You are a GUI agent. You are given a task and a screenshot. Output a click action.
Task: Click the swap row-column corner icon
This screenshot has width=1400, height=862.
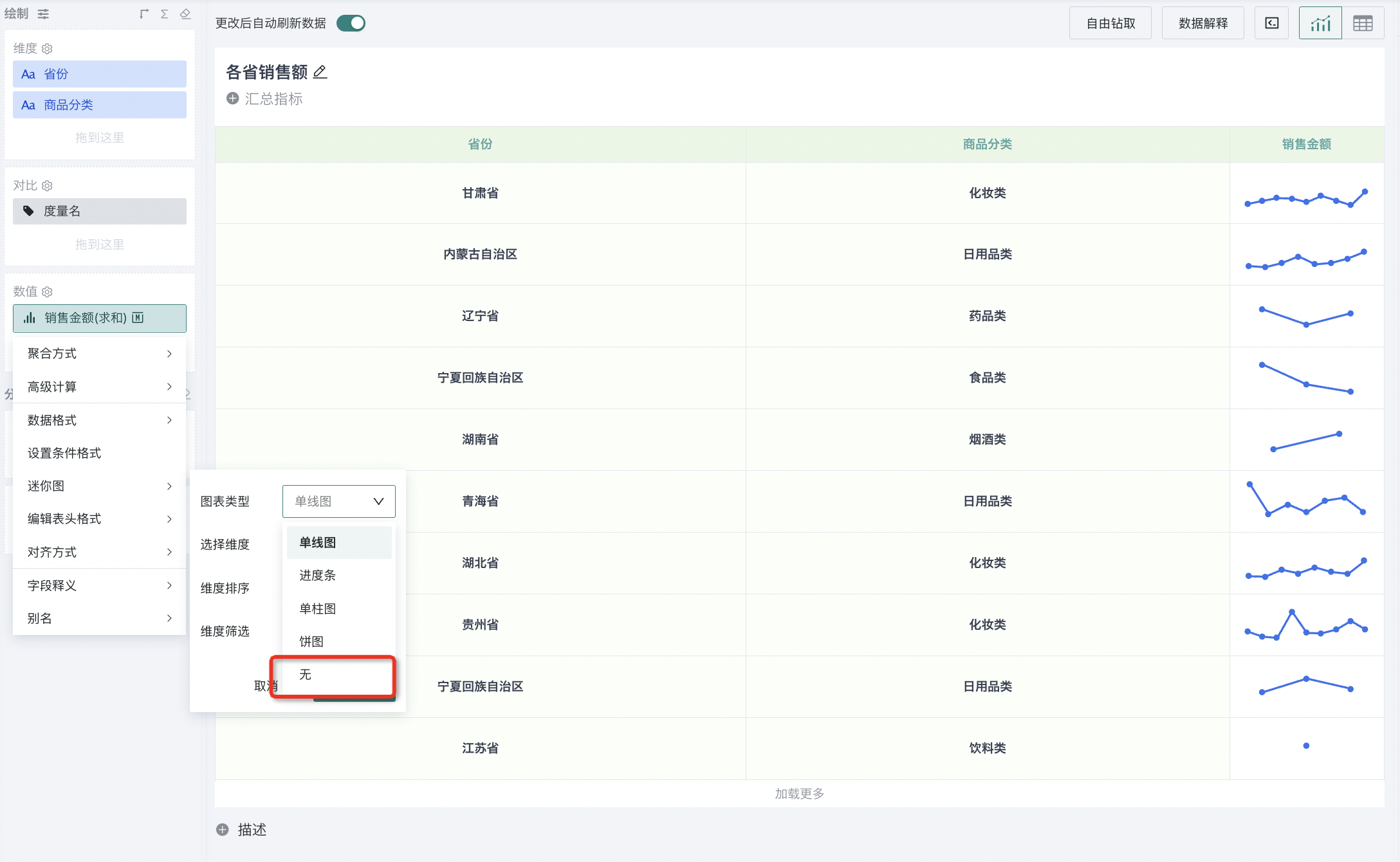tap(144, 14)
